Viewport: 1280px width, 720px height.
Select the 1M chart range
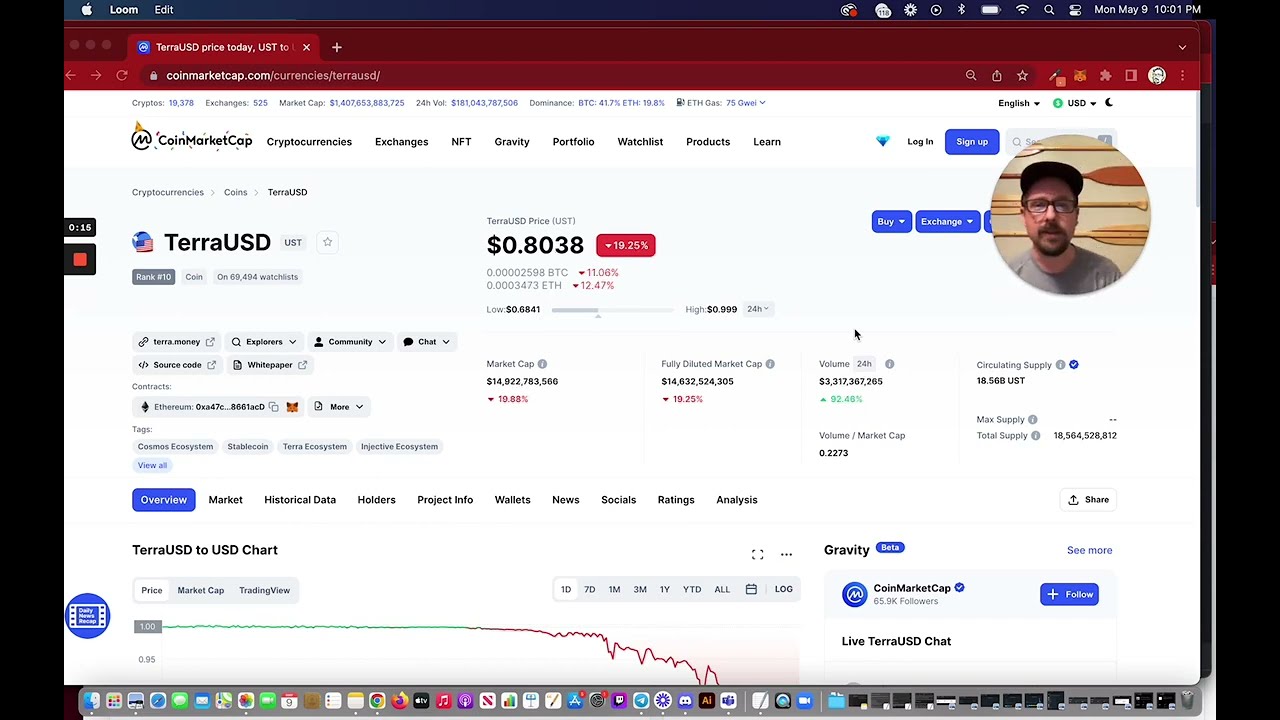pyautogui.click(x=614, y=589)
